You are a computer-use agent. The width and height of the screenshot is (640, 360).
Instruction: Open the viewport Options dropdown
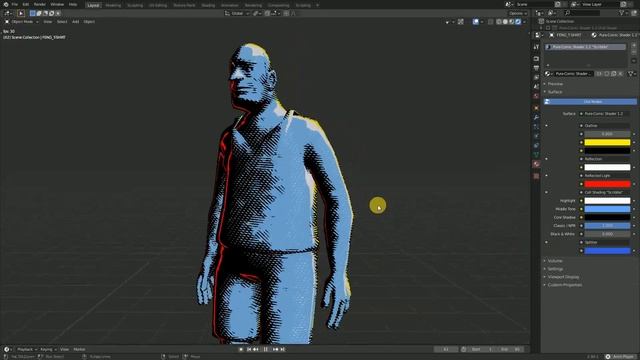[x=518, y=13]
